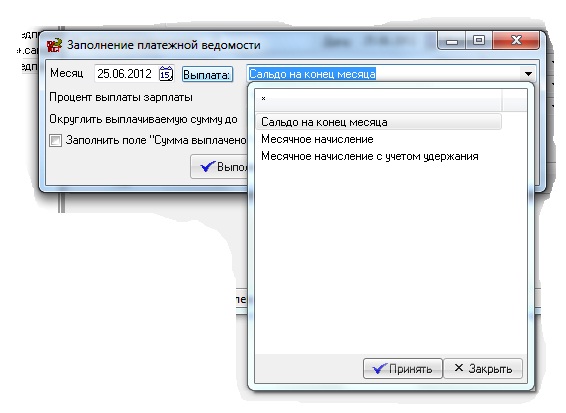Click the Выплата: button
The height and width of the screenshot is (413, 566).
207,75
